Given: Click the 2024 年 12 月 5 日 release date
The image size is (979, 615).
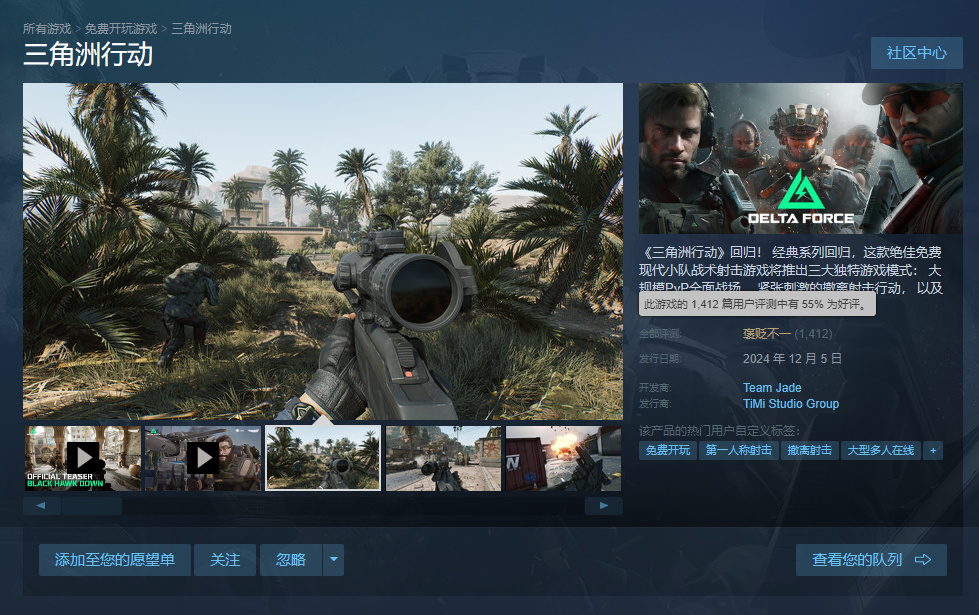Looking at the screenshot, I should (x=792, y=359).
